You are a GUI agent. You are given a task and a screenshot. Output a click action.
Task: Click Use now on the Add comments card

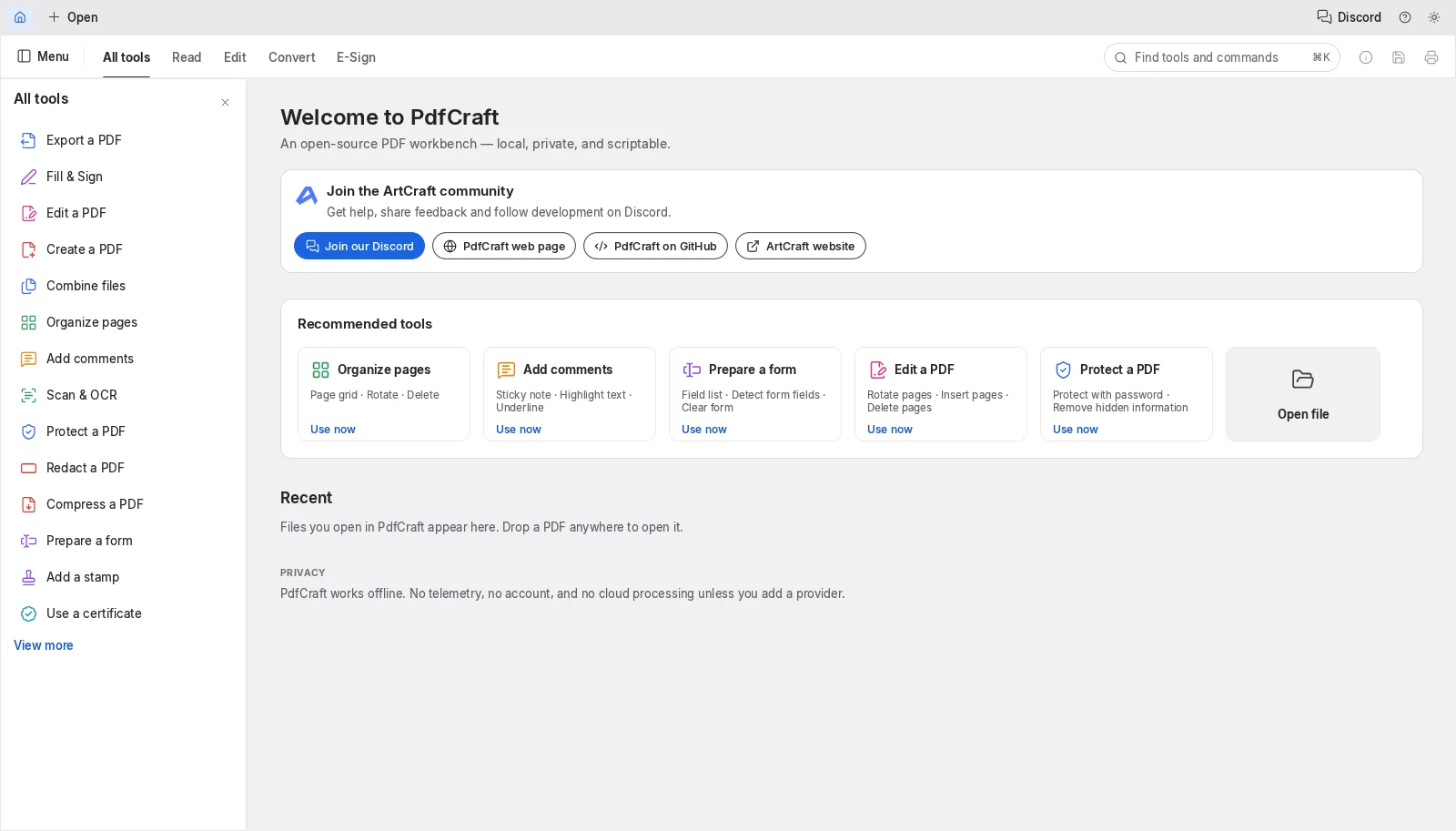tap(519, 430)
